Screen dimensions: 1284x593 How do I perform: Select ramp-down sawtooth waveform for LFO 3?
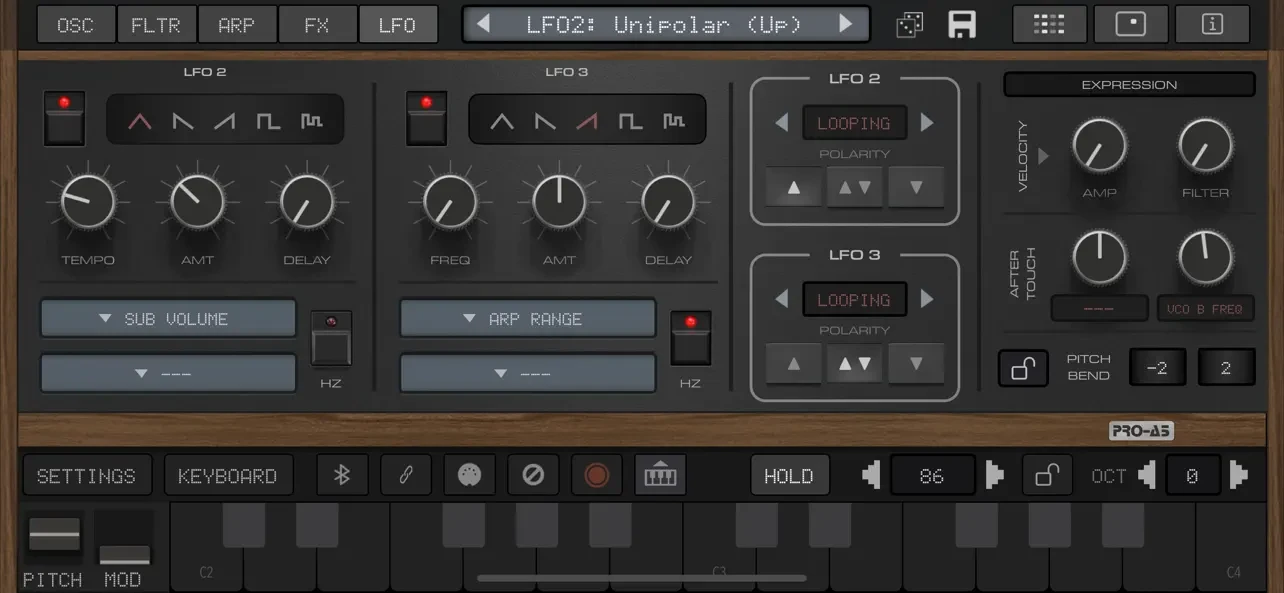[x=545, y=122]
